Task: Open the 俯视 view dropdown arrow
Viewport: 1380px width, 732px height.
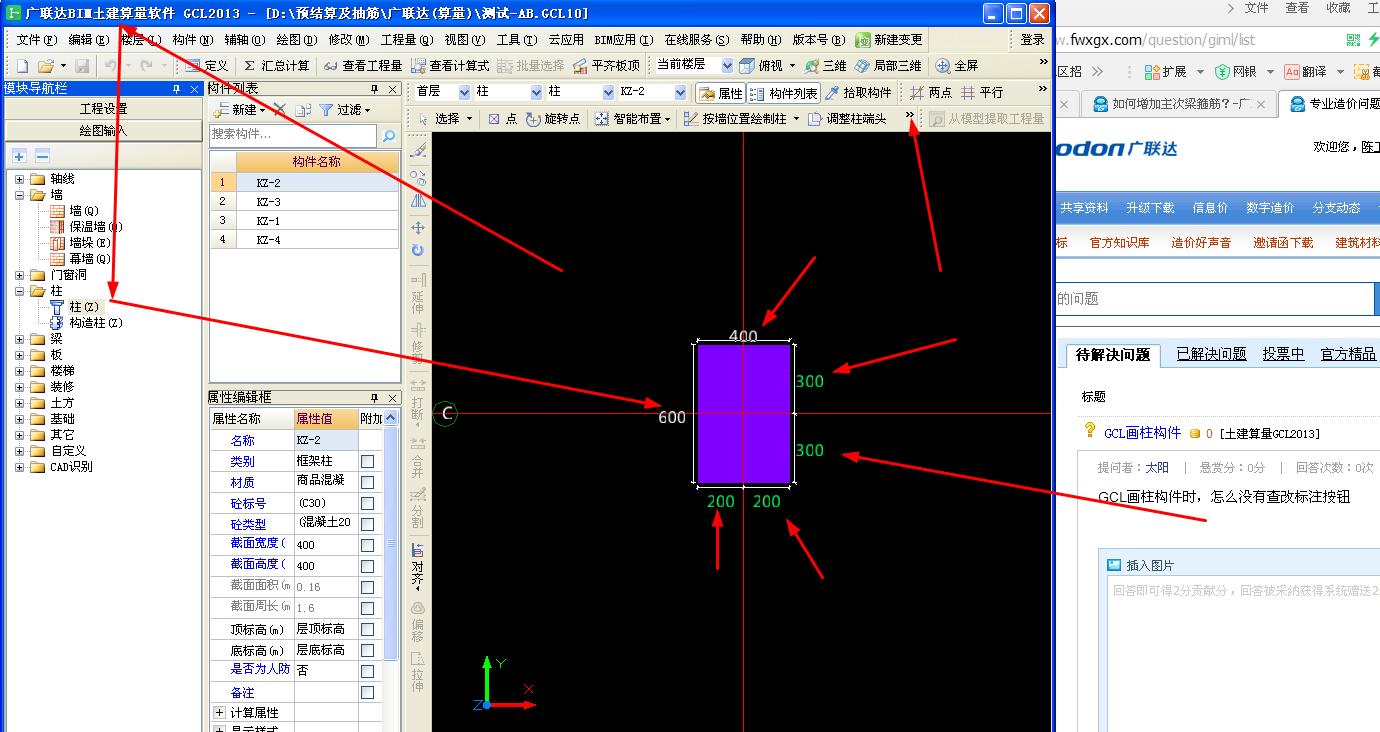Action: 793,66
